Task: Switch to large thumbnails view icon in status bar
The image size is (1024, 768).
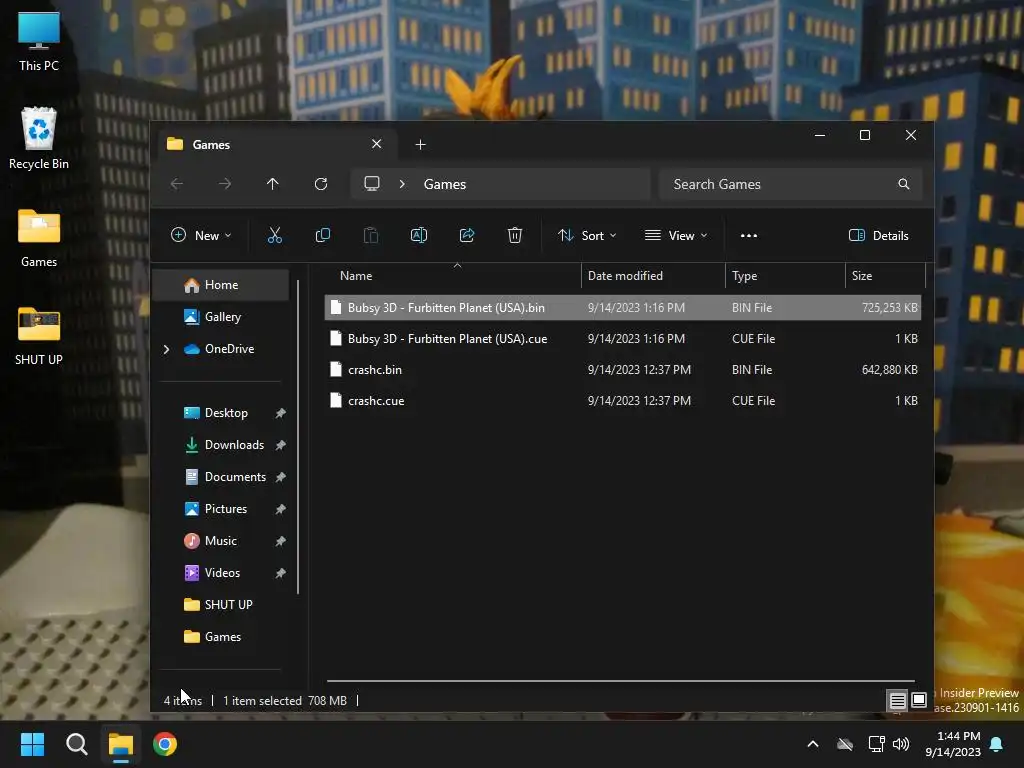Action: click(x=919, y=701)
